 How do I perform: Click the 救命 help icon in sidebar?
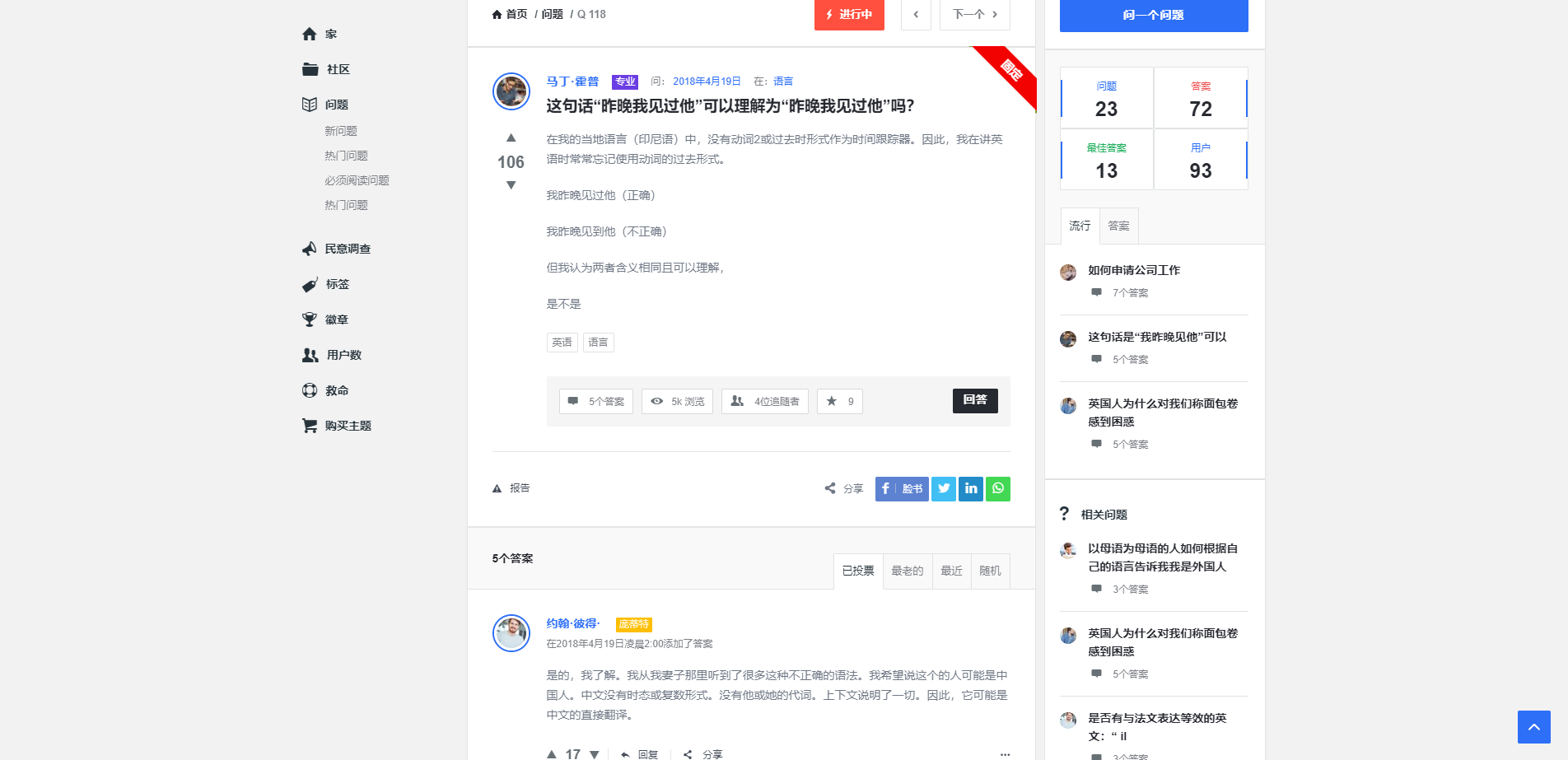309,389
